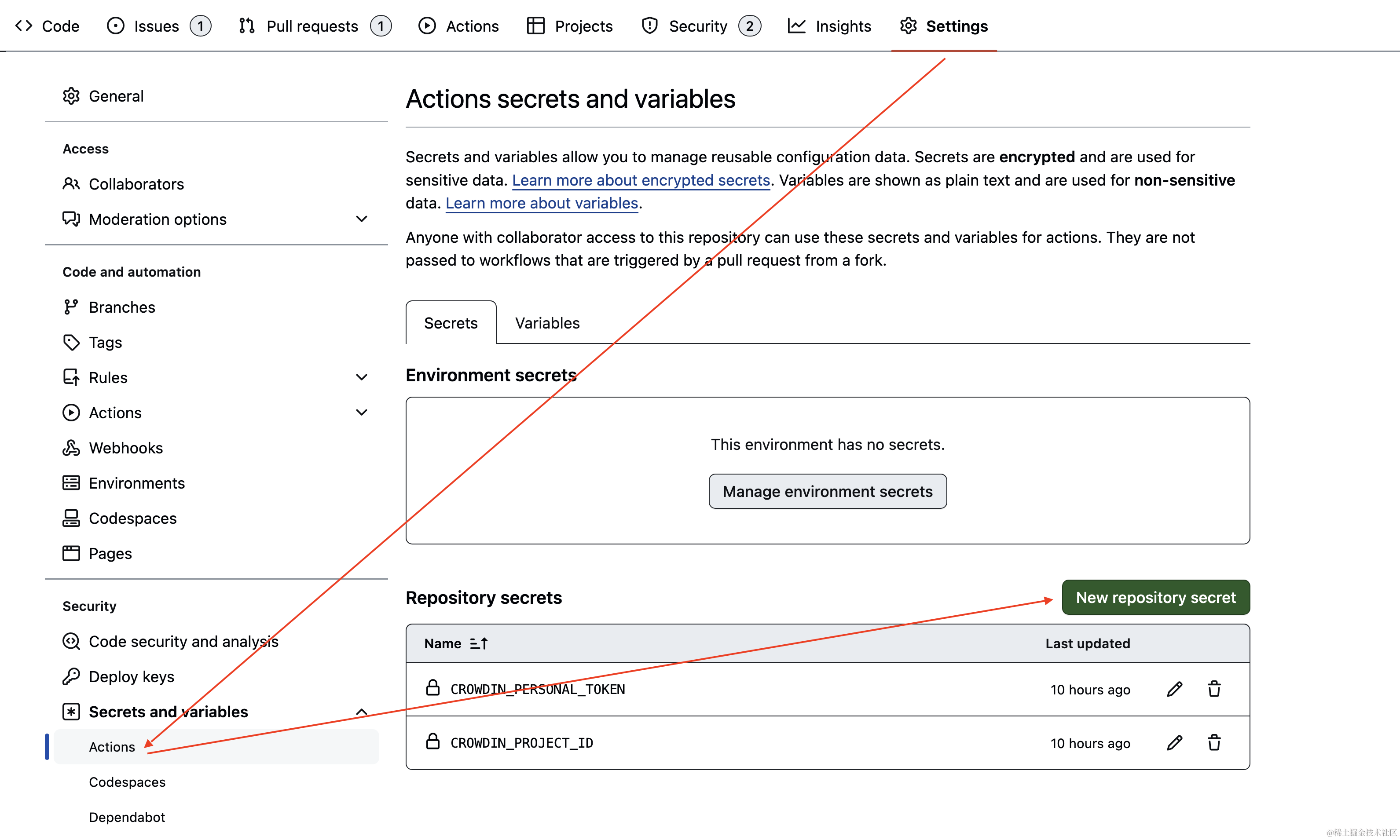Expand the Rules sidebar section
This screenshot has height=840, width=1400.
tap(361, 377)
